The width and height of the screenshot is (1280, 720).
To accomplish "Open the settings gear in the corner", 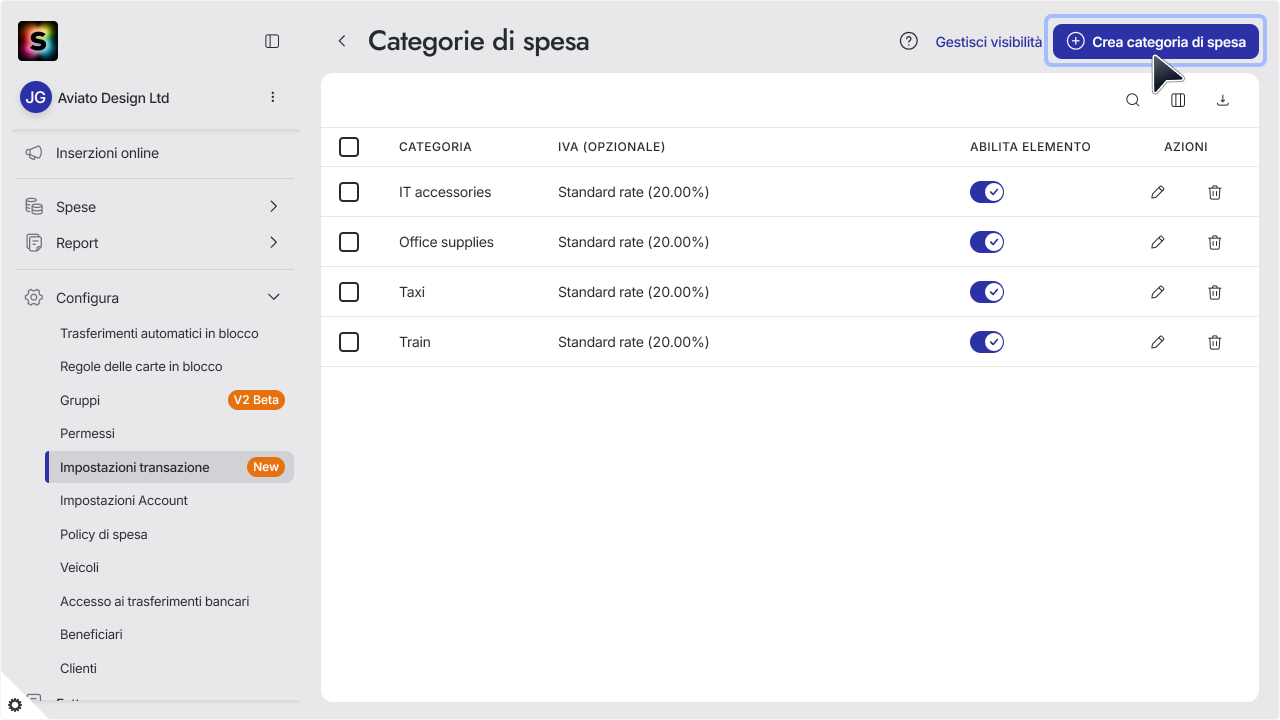I will [x=15, y=705].
